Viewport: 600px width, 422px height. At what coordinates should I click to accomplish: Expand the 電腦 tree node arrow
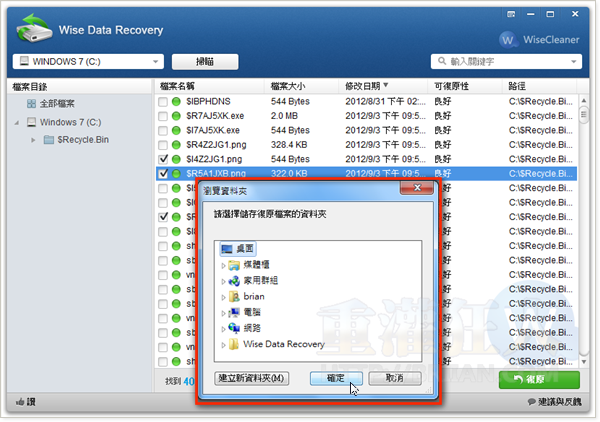tap(222, 313)
